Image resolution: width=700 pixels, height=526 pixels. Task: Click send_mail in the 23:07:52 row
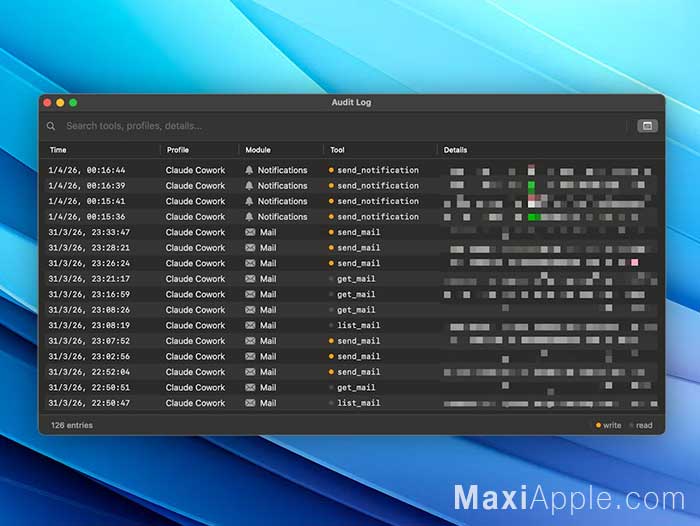pos(358,341)
